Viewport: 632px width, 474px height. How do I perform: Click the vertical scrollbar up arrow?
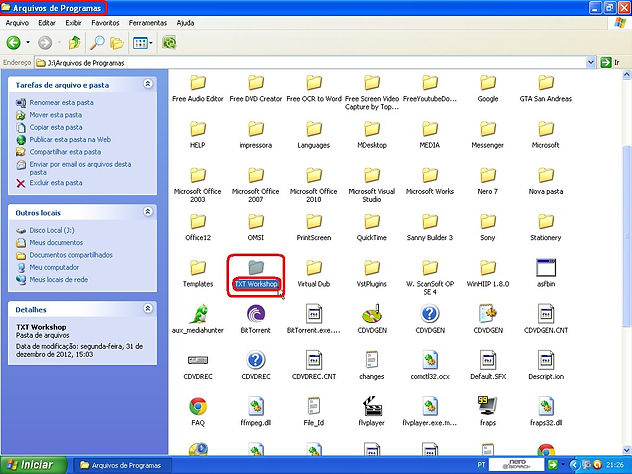[x=627, y=75]
